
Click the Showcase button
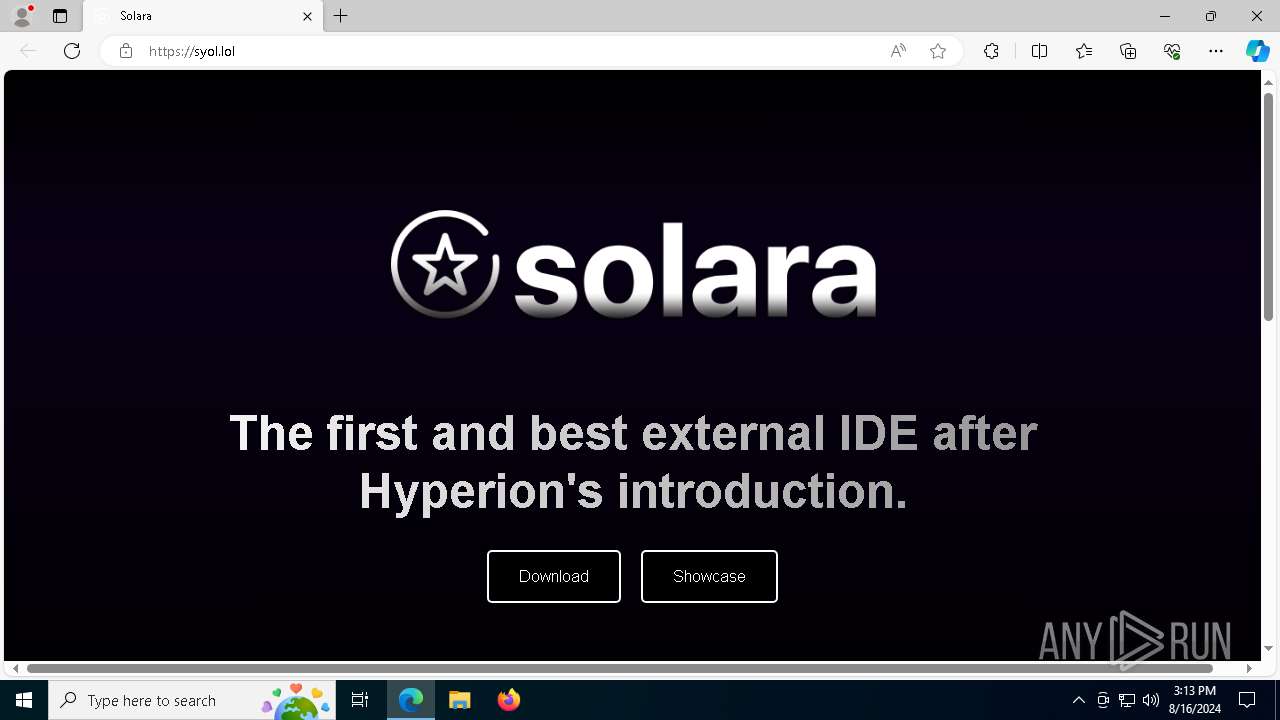click(x=709, y=576)
